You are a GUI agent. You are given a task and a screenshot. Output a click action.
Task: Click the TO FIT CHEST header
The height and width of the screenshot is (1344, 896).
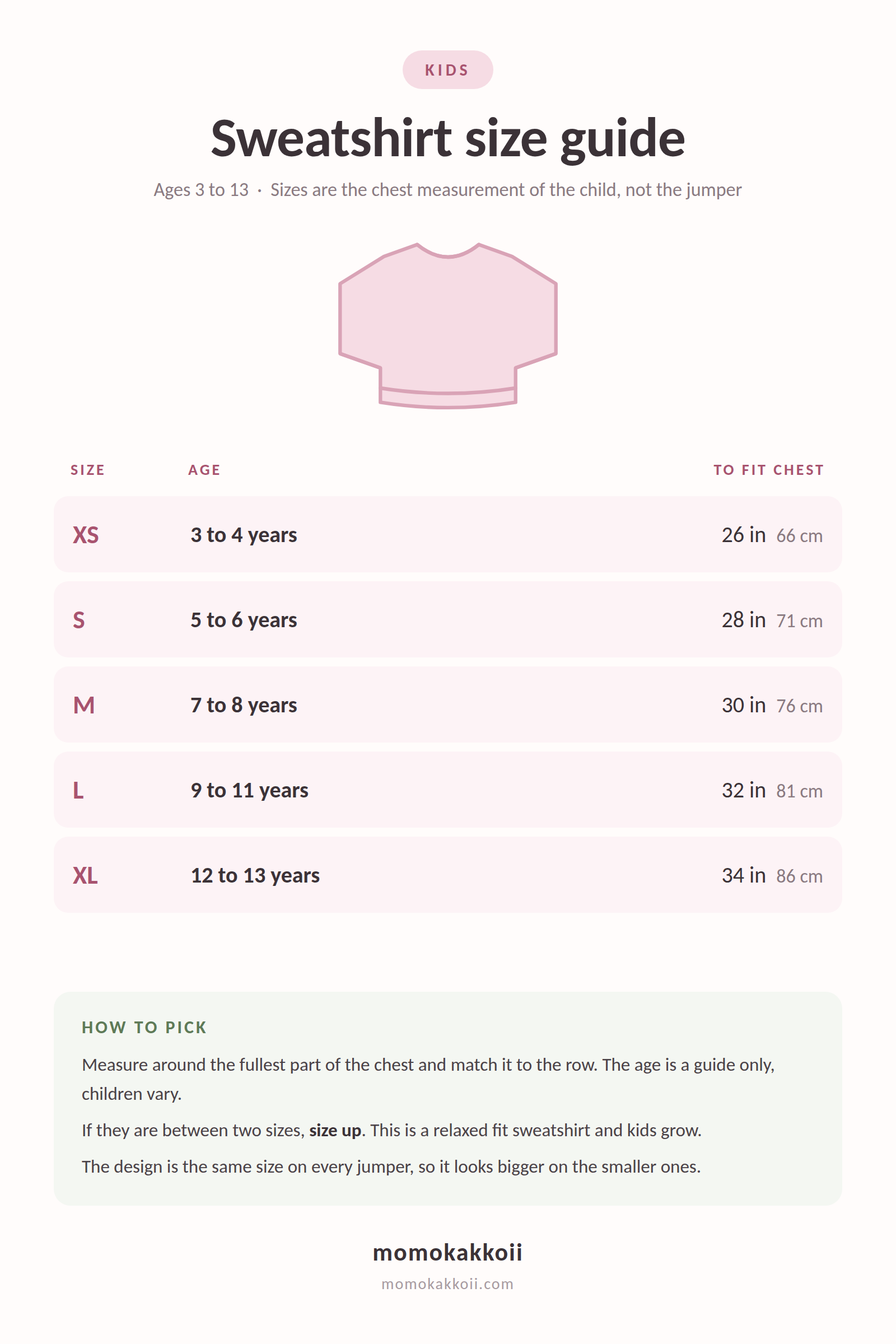pyautogui.click(x=768, y=470)
